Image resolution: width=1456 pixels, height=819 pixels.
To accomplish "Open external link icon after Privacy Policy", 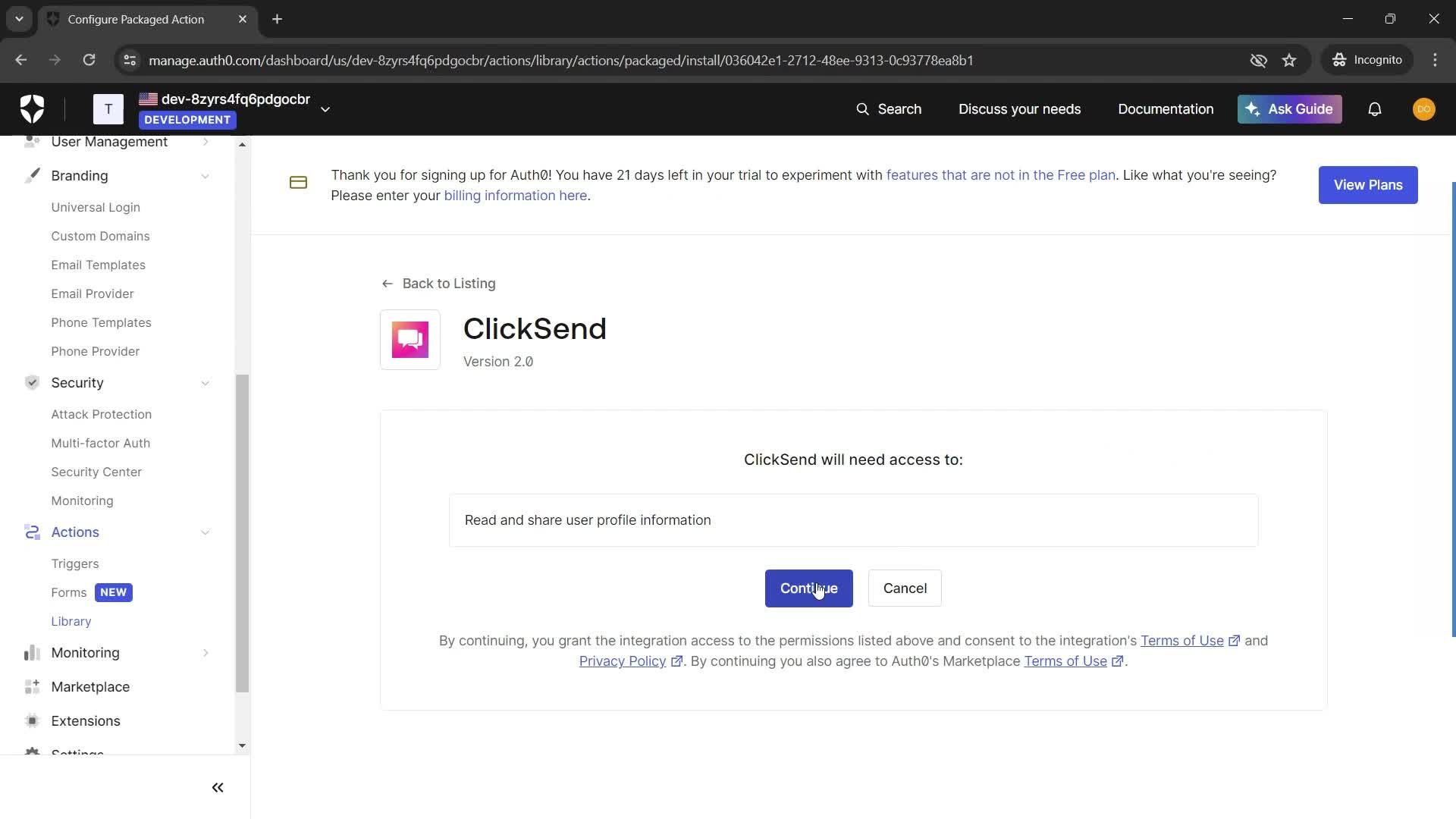I will pyautogui.click(x=676, y=661).
